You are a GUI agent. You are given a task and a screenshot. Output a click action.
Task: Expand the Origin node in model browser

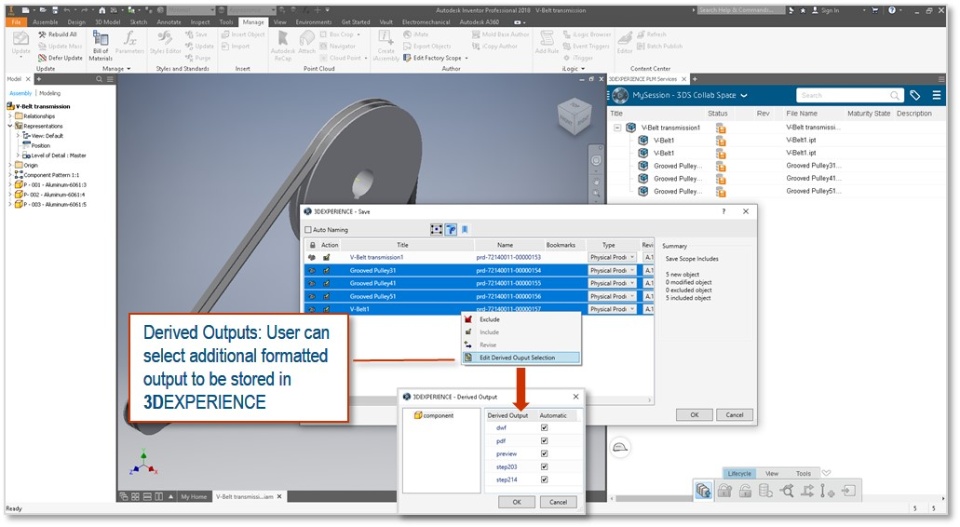[10, 165]
